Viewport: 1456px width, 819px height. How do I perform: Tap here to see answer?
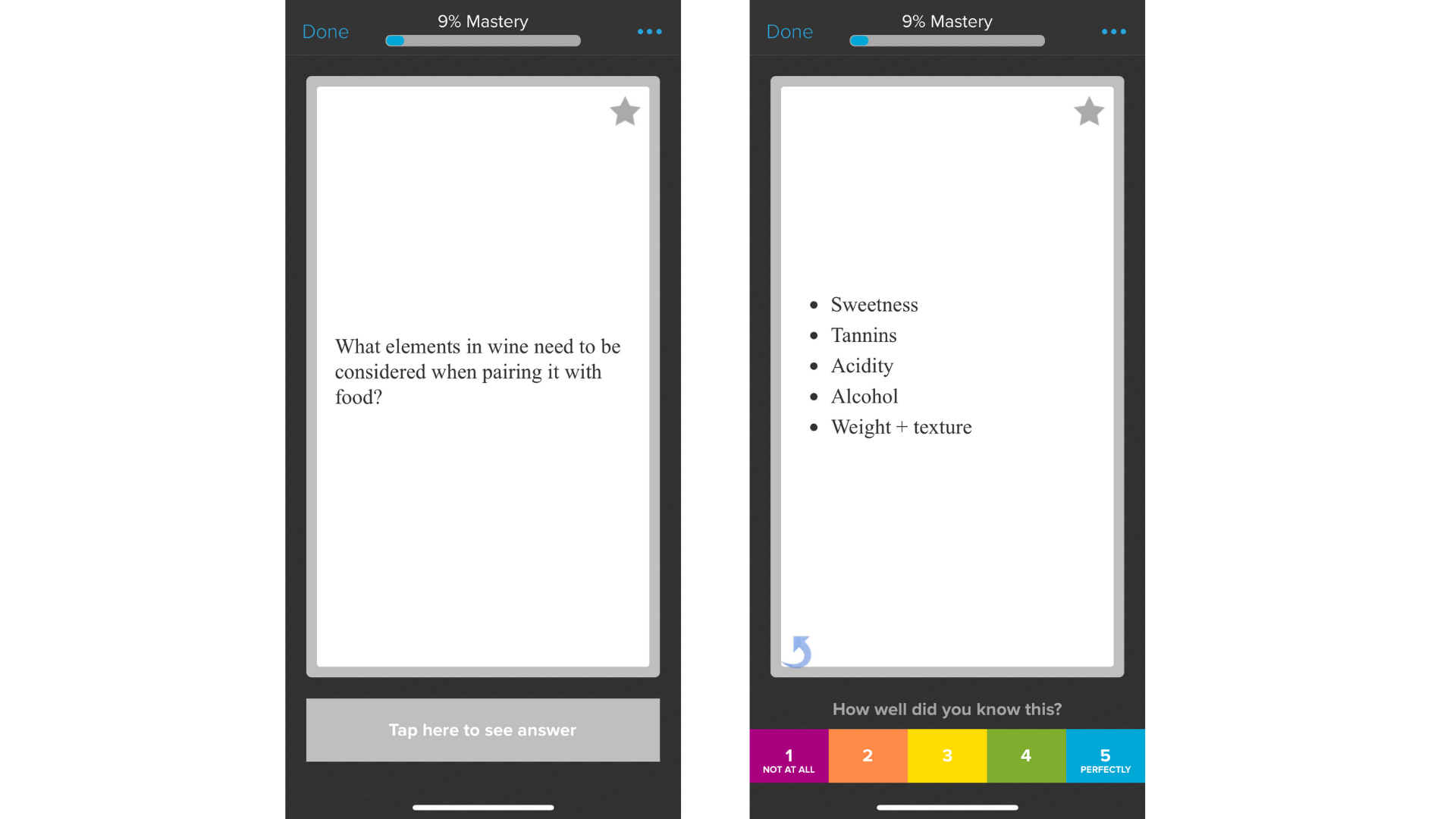coord(482,730)
